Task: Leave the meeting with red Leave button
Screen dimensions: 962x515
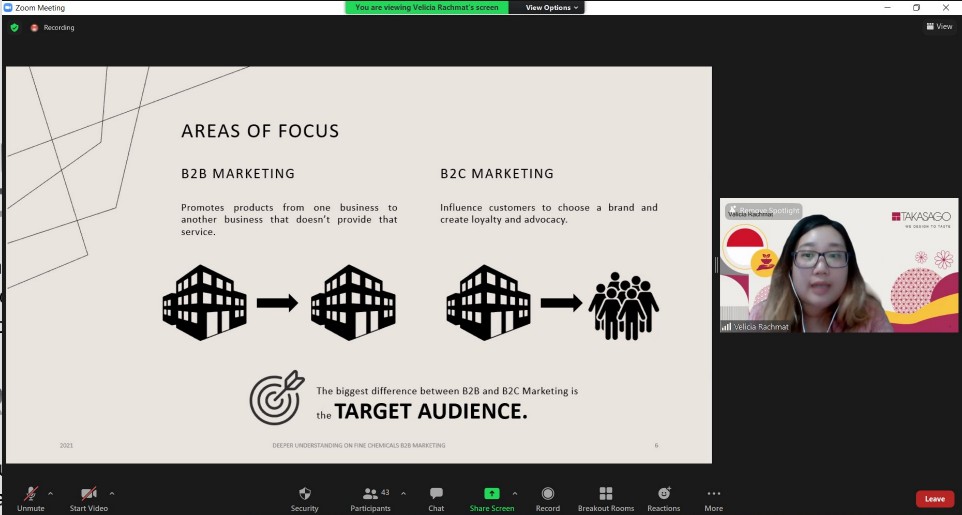Action: (x=934, y=498)
